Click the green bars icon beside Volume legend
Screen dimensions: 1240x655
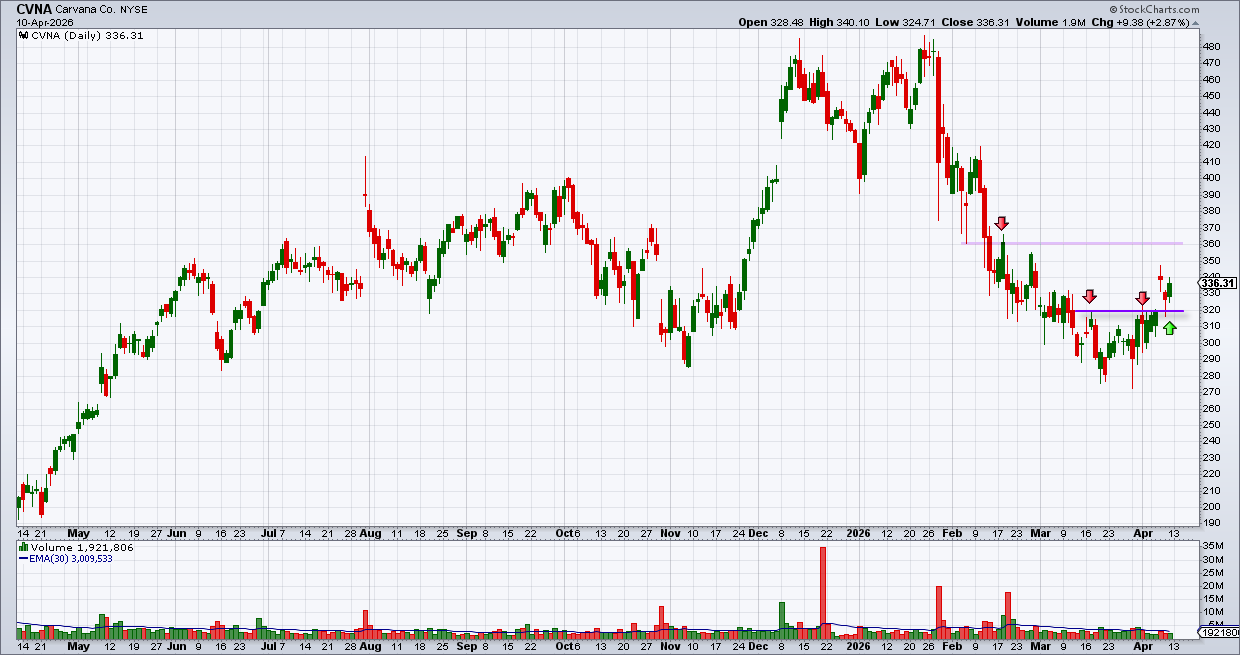click(x=24, y=548)
